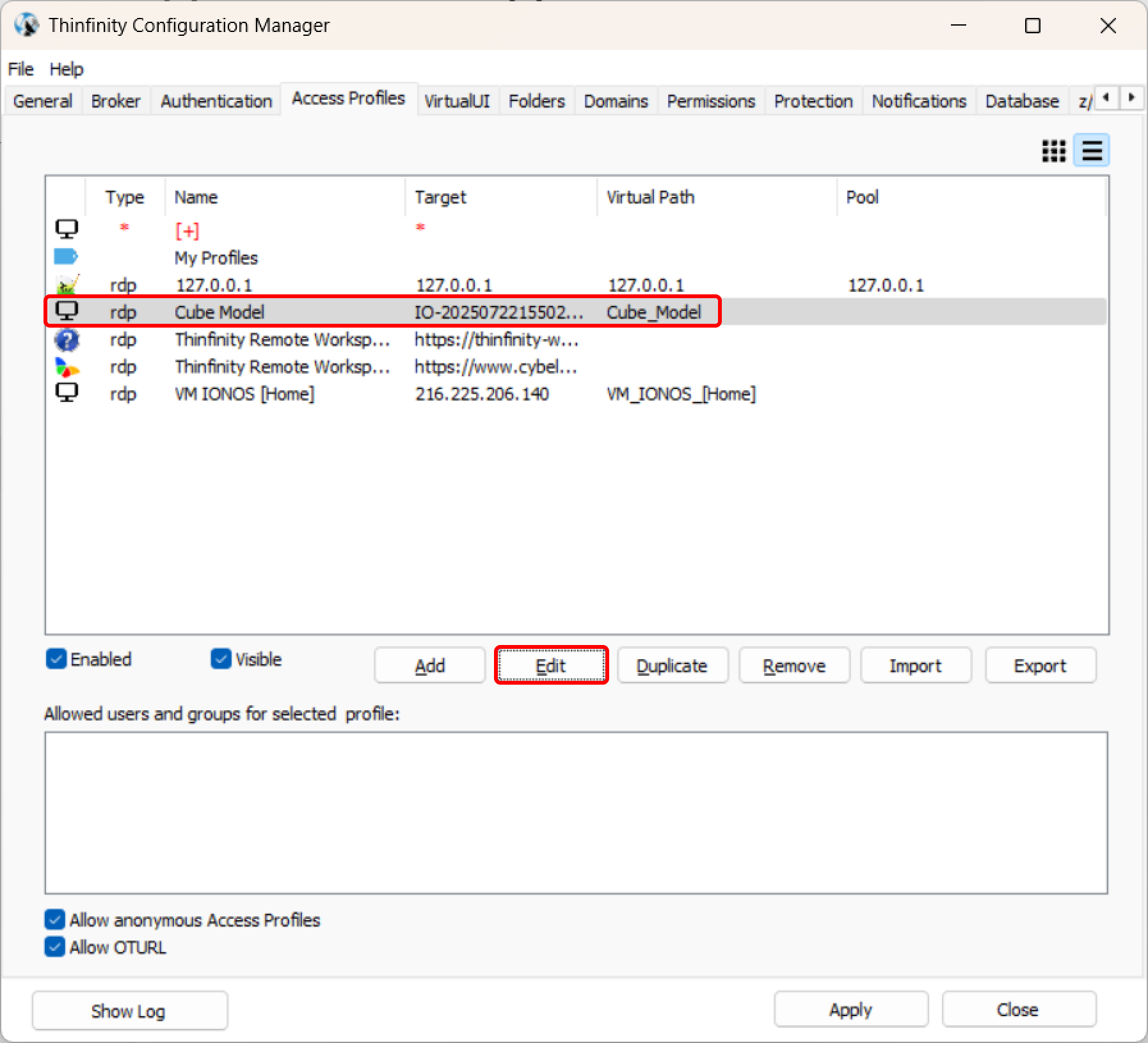The image size is (1148, 1043).
Task: Go to the Folders tab
Action: pyautogui.click(x=537, y=101)
